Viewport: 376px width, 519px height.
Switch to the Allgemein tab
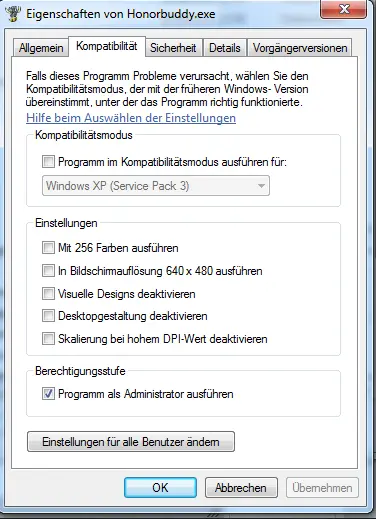[x=41, y=48]
